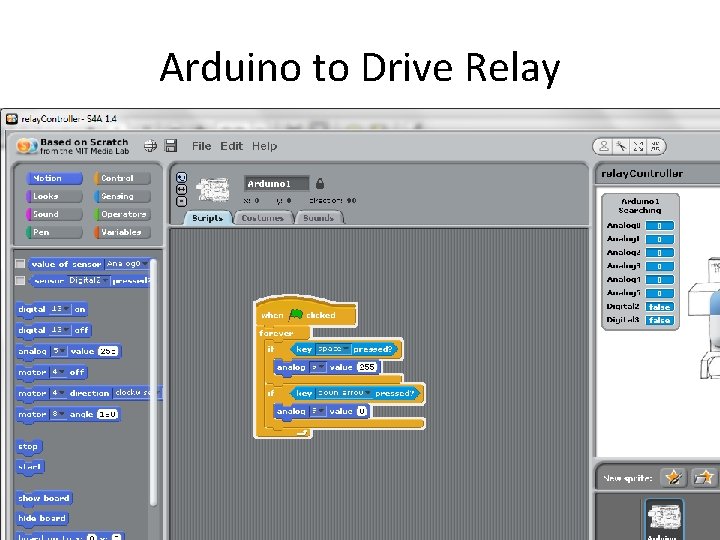
Task: Click the motor angle value 180
Action: (107, 414)
